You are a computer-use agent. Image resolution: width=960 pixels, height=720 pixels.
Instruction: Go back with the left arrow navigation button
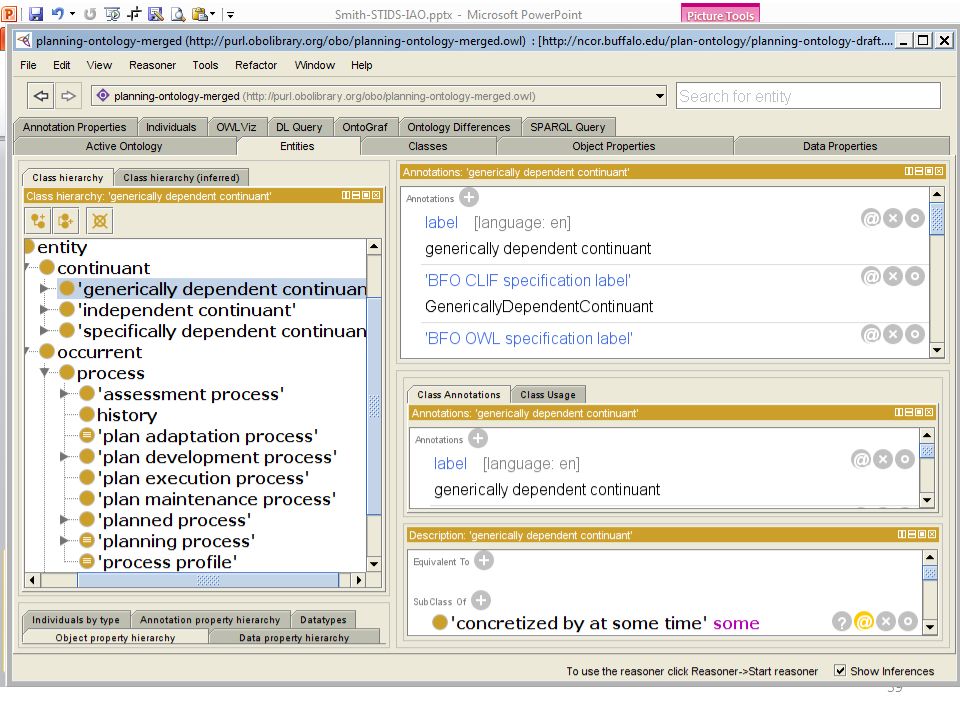[41, 96]
